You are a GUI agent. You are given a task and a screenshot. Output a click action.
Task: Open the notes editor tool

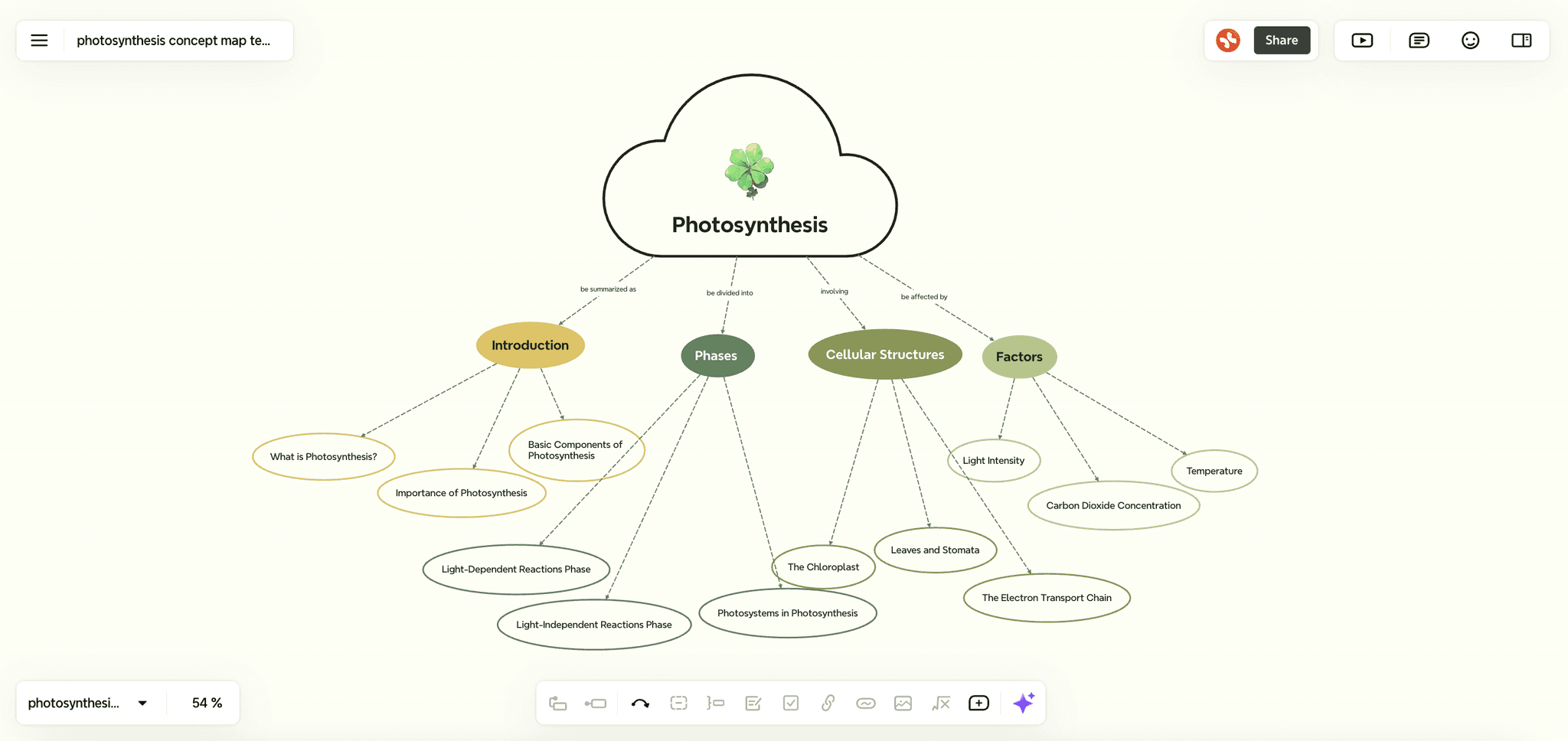(753, 703)
